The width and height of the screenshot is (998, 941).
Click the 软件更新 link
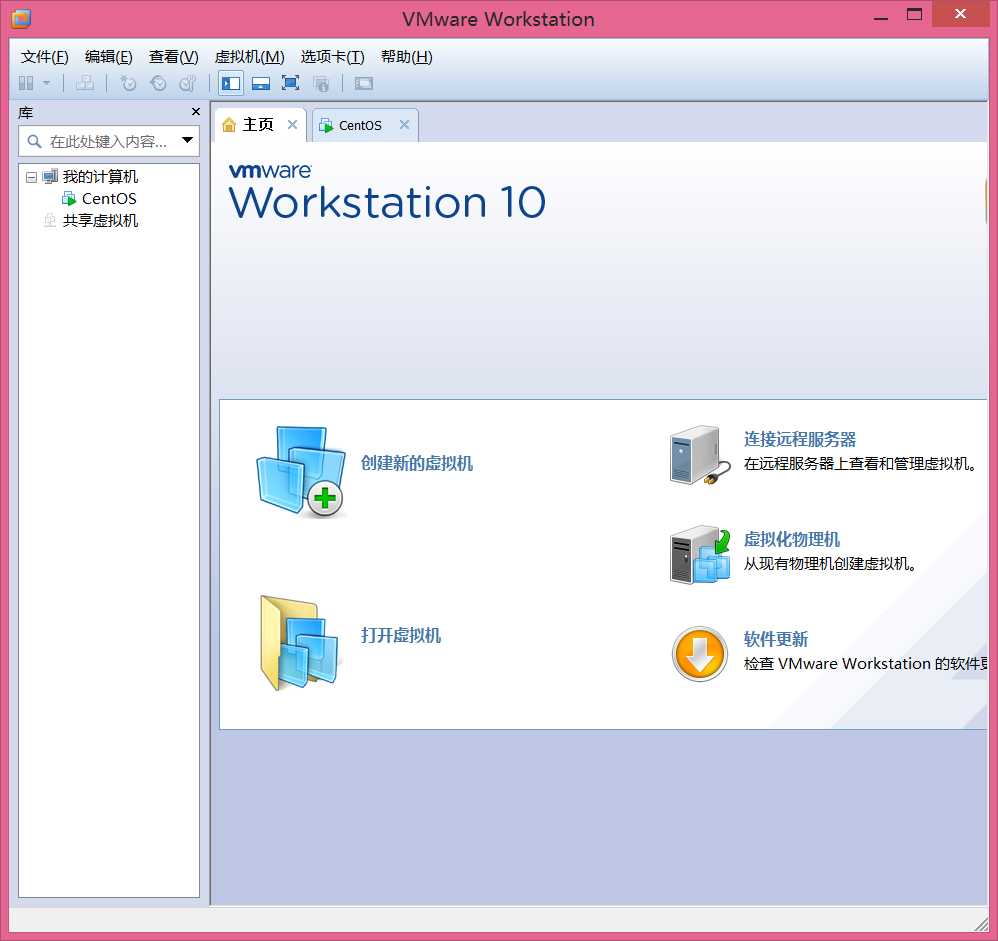pos(776,639)
